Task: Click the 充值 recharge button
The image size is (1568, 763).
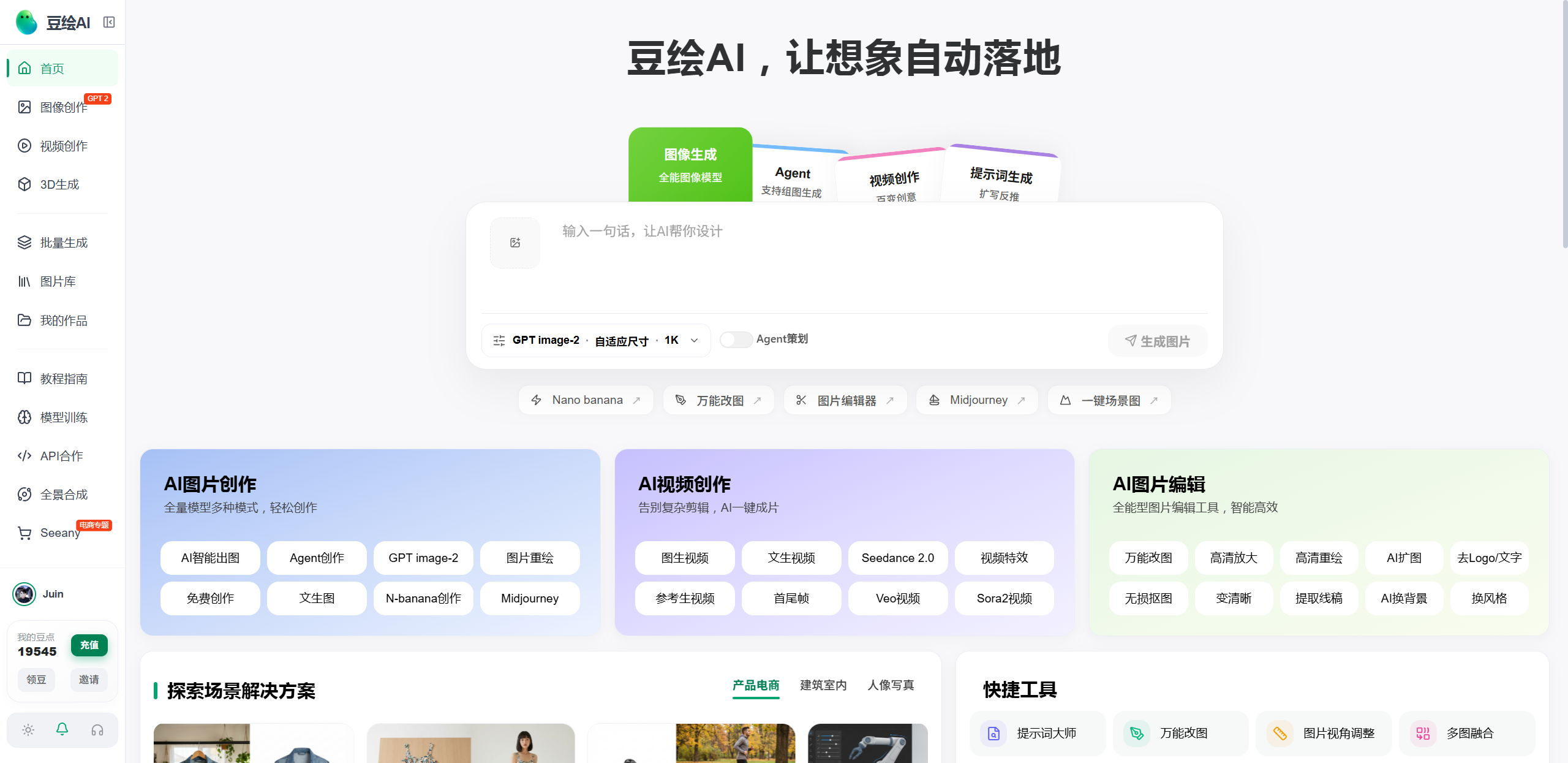Action: click(89, 645)
